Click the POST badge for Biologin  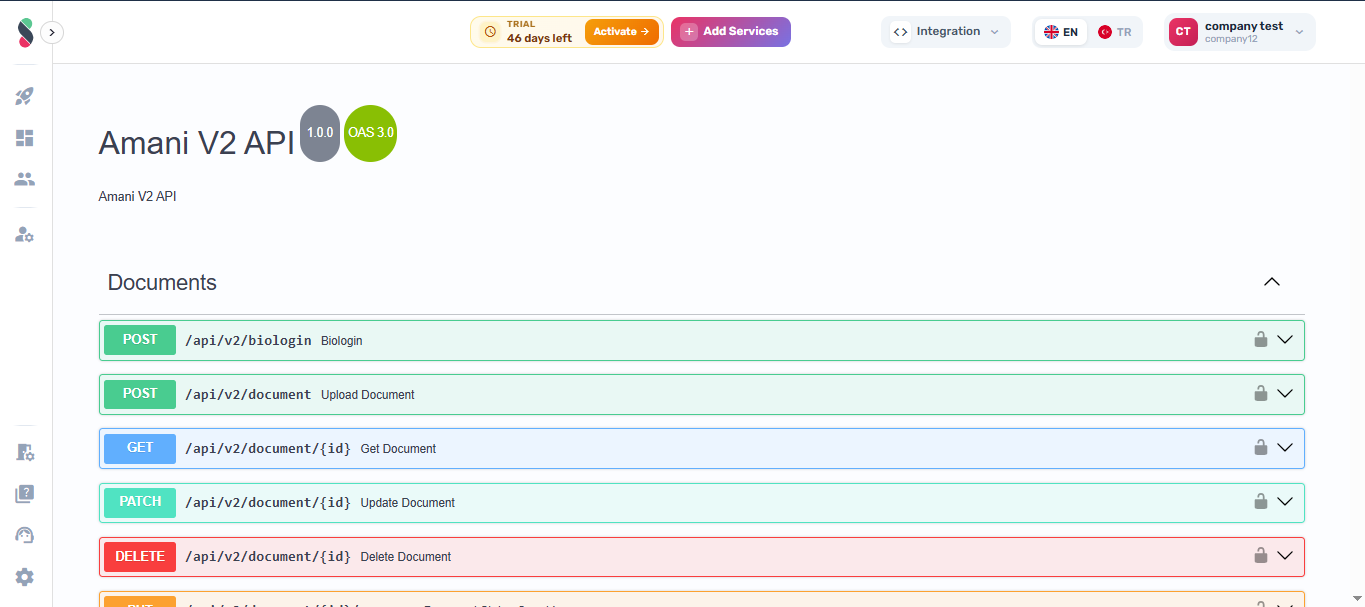tap(140, 340)
